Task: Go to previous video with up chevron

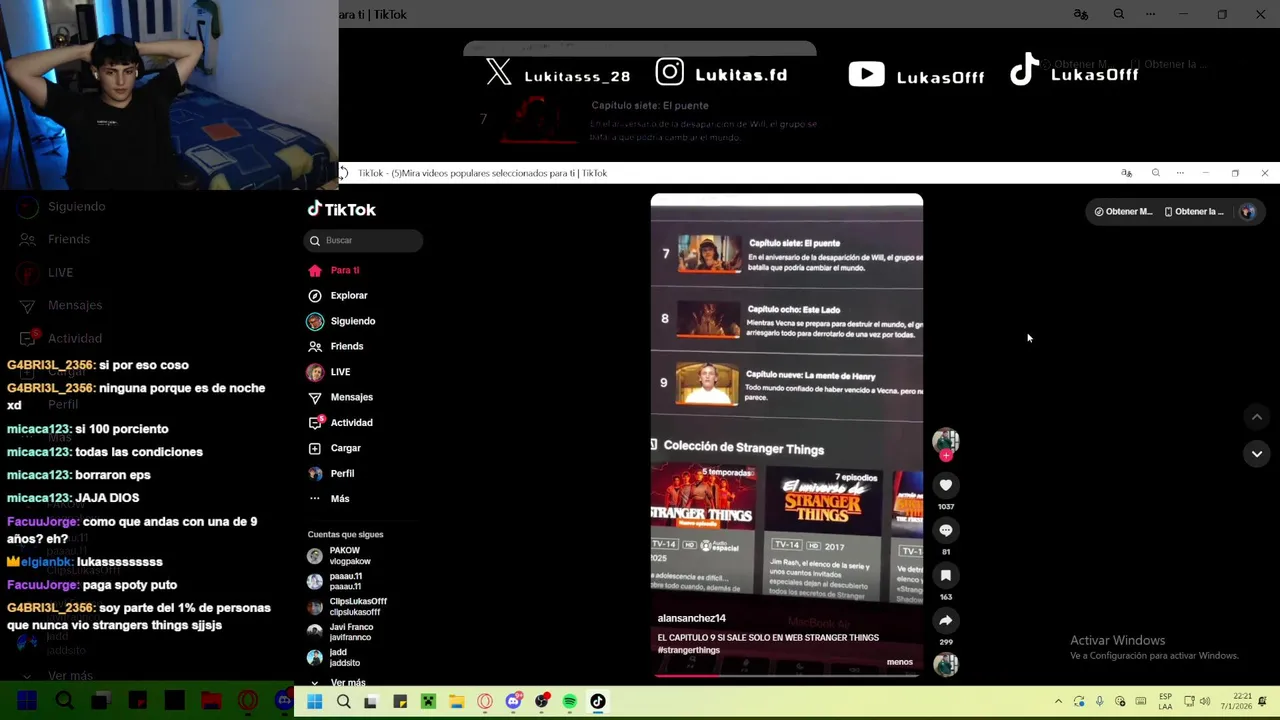Action: tap(1257, 417)
